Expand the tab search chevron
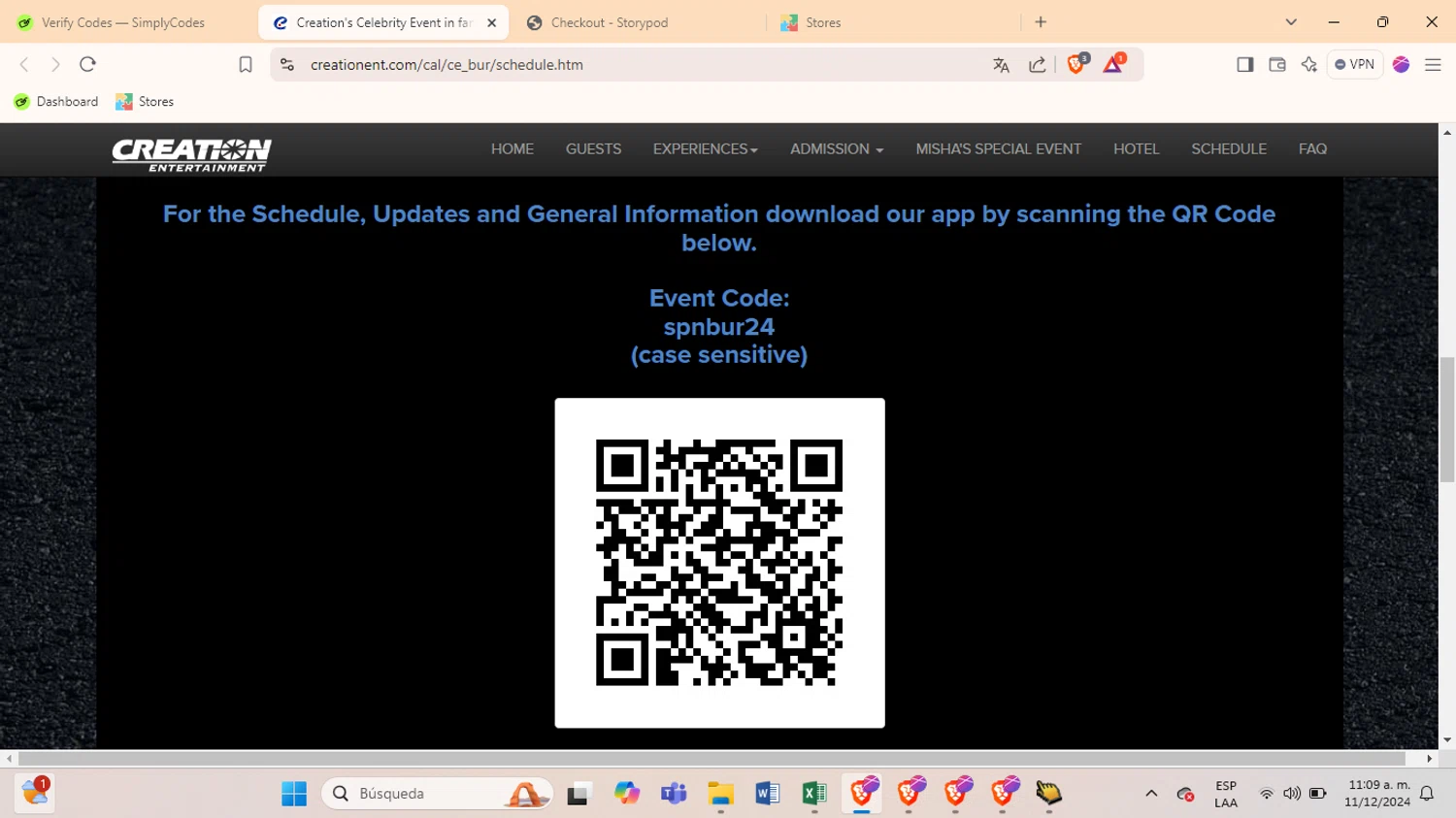The height and width of the screenshot is (818, 1456). pyautogui.click(x=1291, y=22)
